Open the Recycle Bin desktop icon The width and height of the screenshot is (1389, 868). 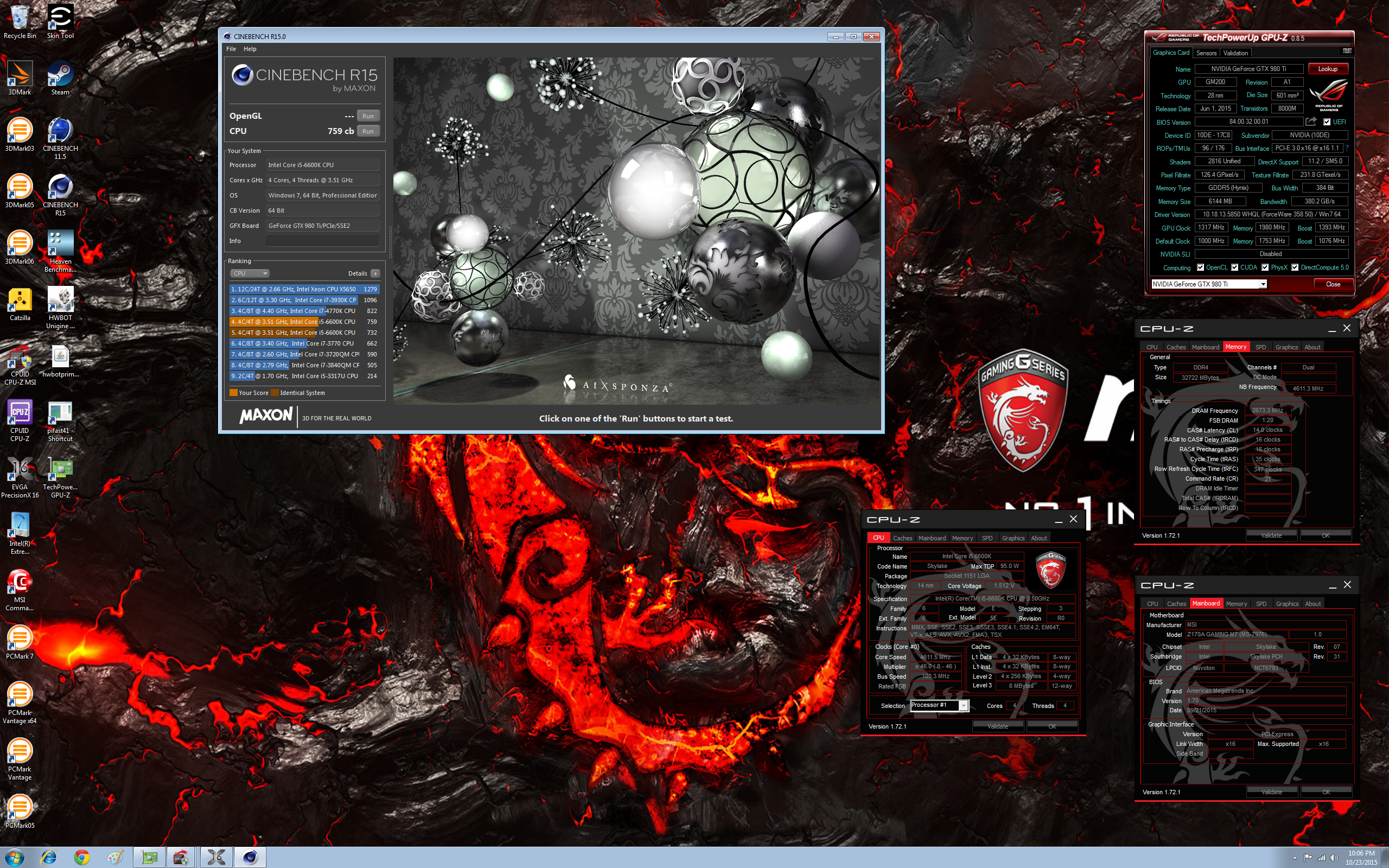click(20, 22)
